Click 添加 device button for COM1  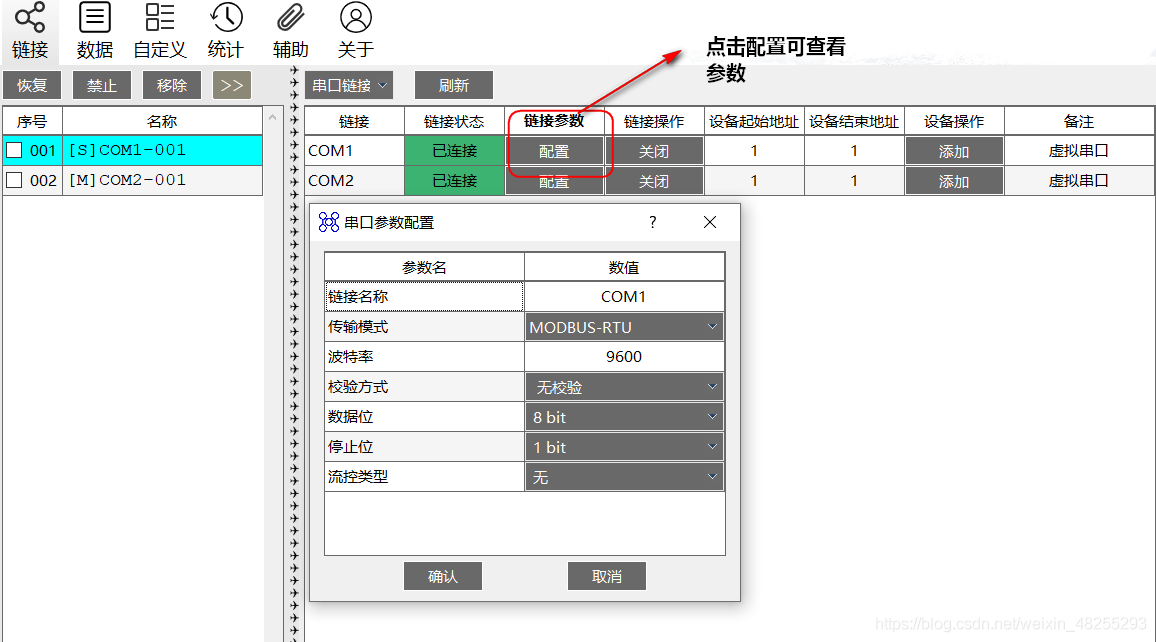(954, 151)
